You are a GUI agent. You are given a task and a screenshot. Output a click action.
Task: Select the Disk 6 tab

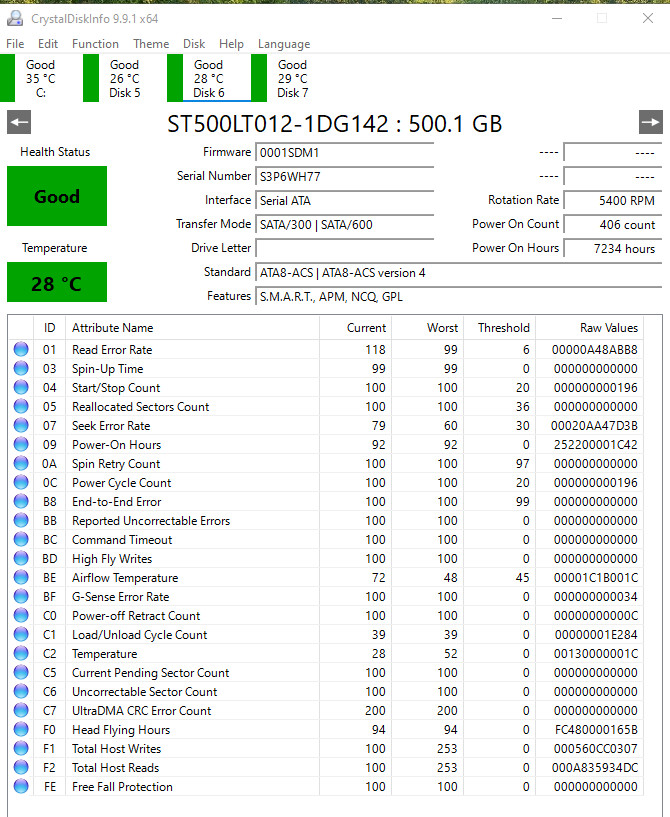[x=208, y=79]
